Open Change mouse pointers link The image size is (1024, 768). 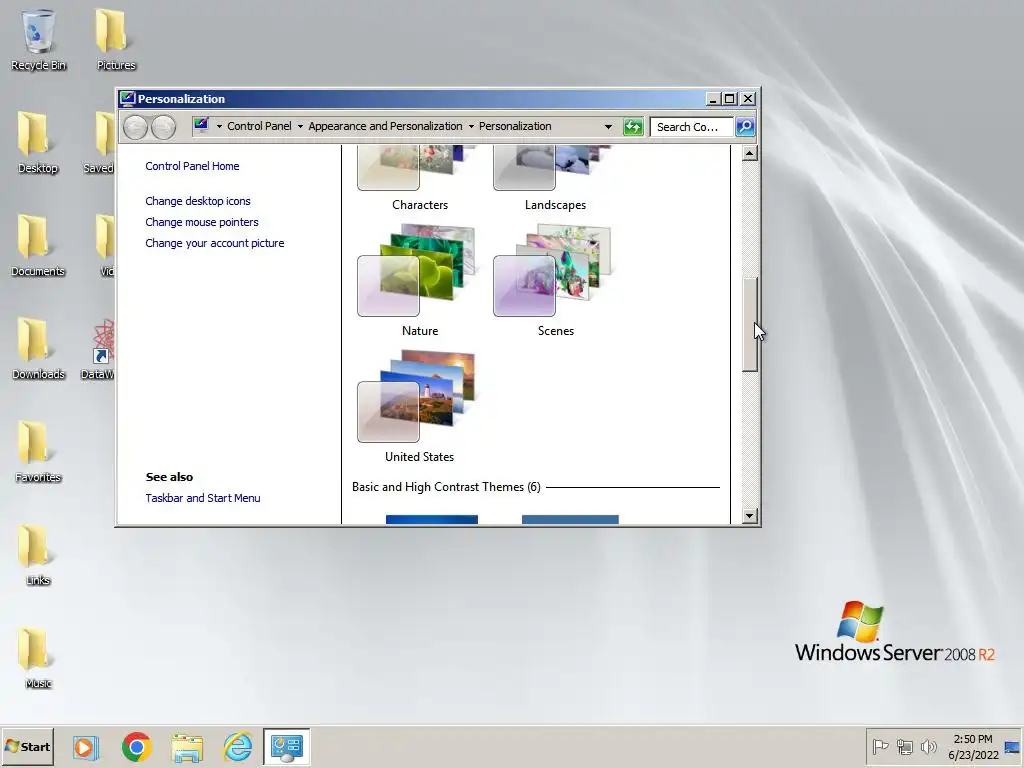(x=202, y=222)
